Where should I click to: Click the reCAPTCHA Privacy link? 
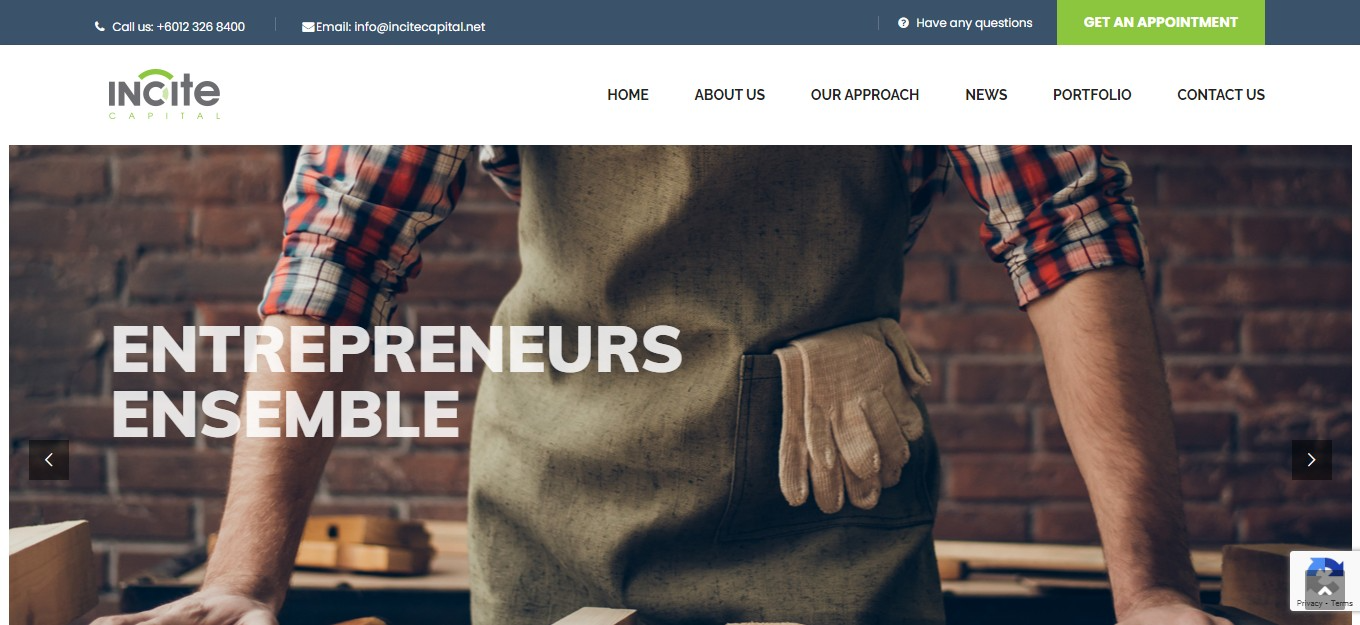coord(1308,604)
